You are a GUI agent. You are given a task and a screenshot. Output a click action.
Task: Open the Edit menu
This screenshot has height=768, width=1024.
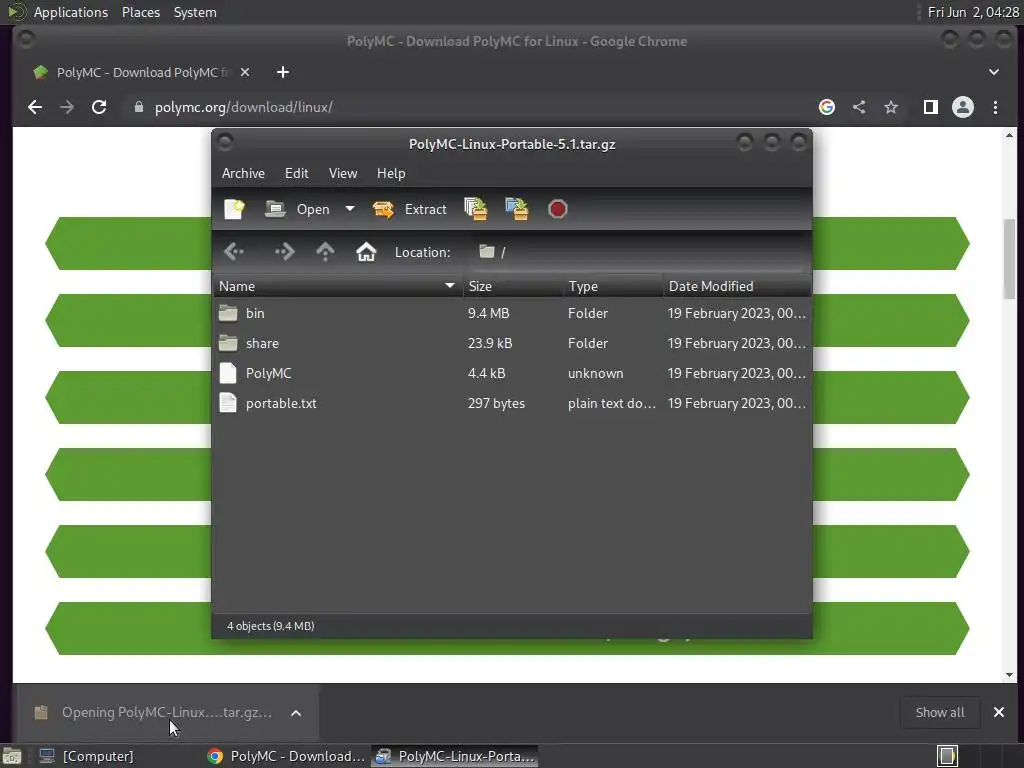[x=296, y=173]
